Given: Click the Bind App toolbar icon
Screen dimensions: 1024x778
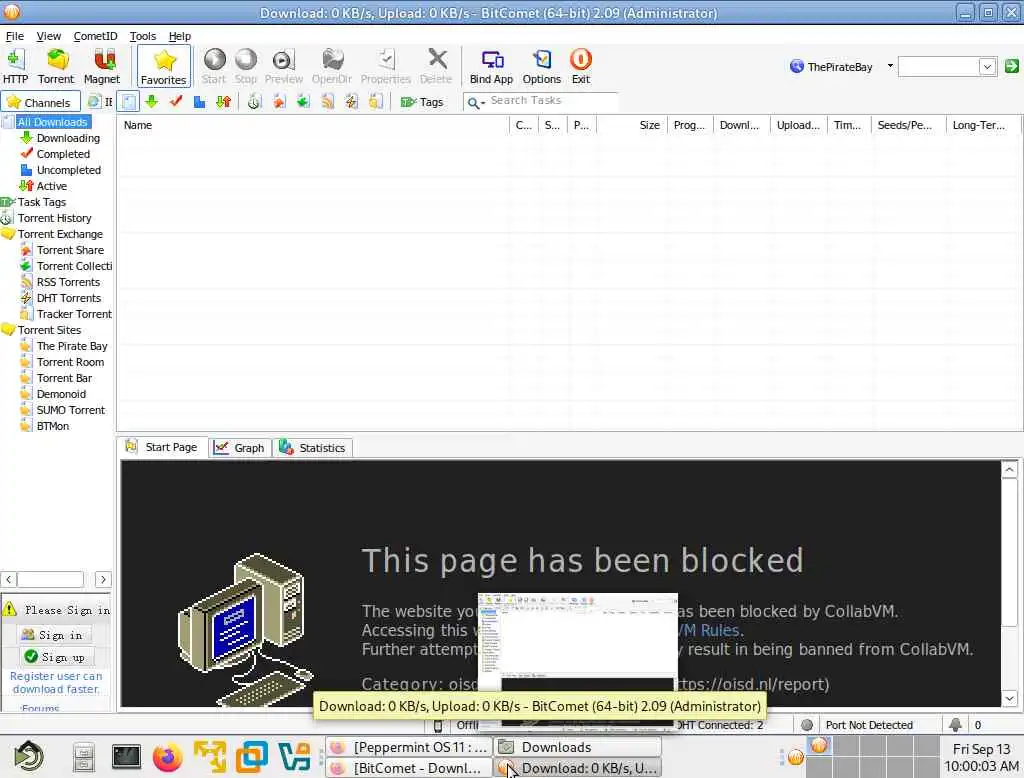Looking at the screenshot, I should [492, 67].
